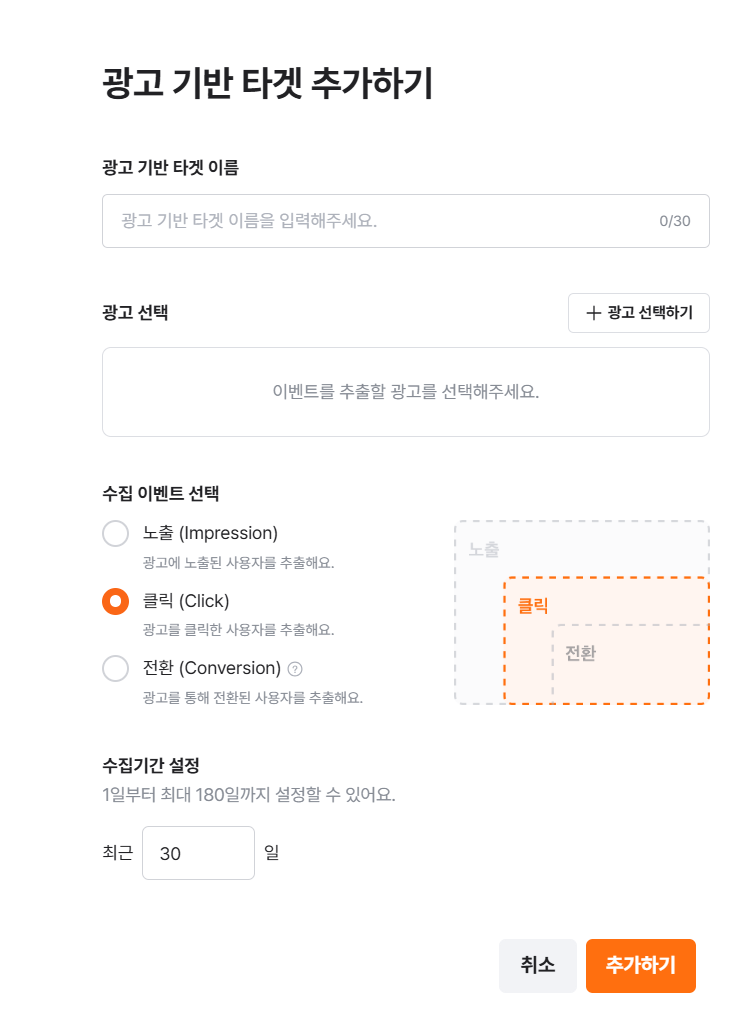Screen dimensions: 742x1033
Task: Click the 광고 선택하기 button
Action: pos(639,313)
